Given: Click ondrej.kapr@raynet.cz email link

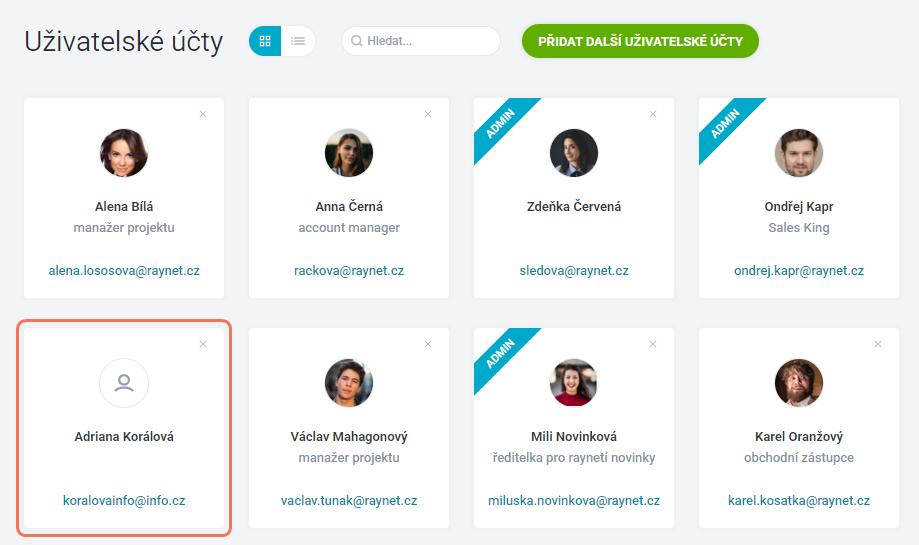Looking at the screenshot, I should [799, 271].
